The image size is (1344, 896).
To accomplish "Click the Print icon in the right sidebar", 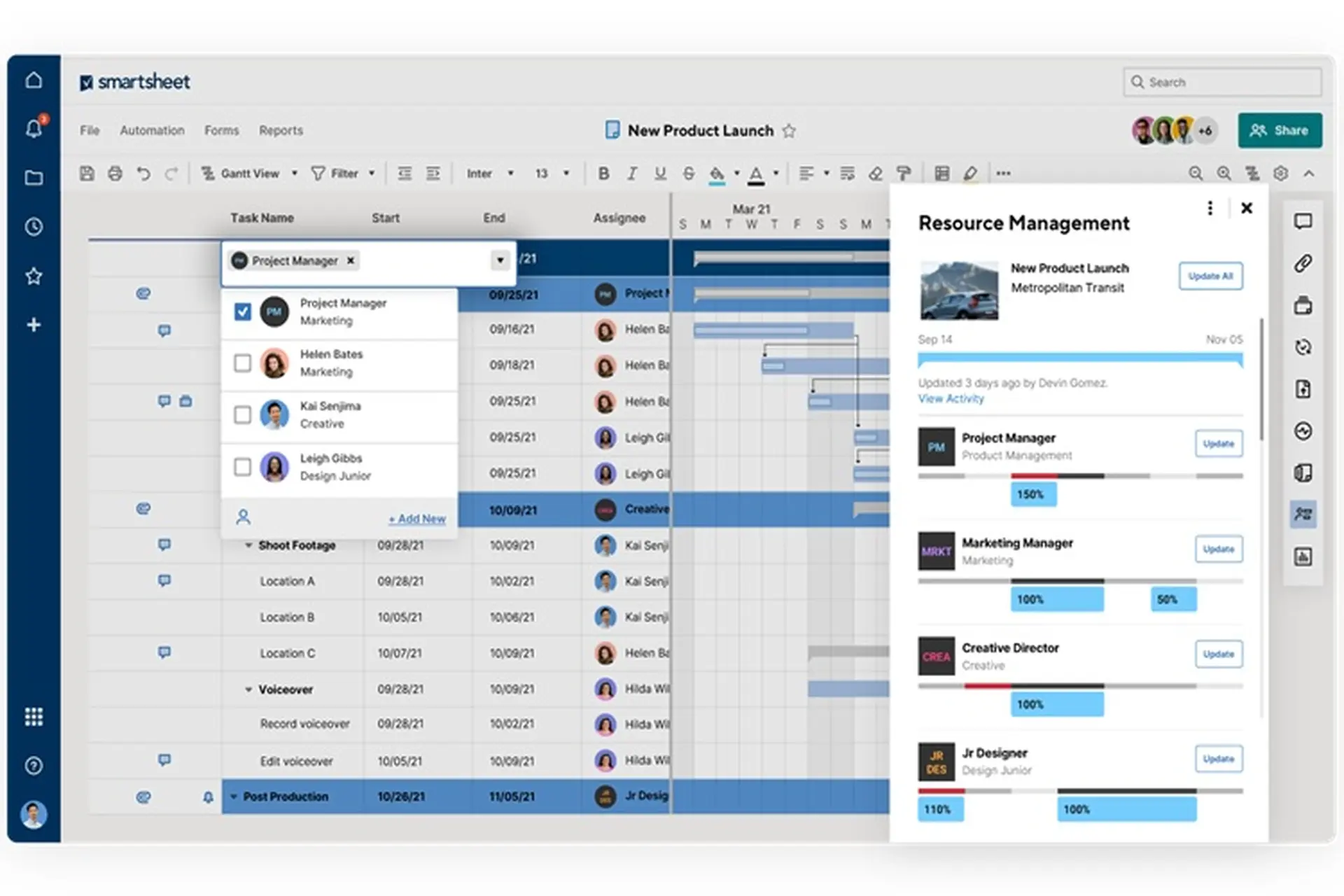I will [1303, 305].
